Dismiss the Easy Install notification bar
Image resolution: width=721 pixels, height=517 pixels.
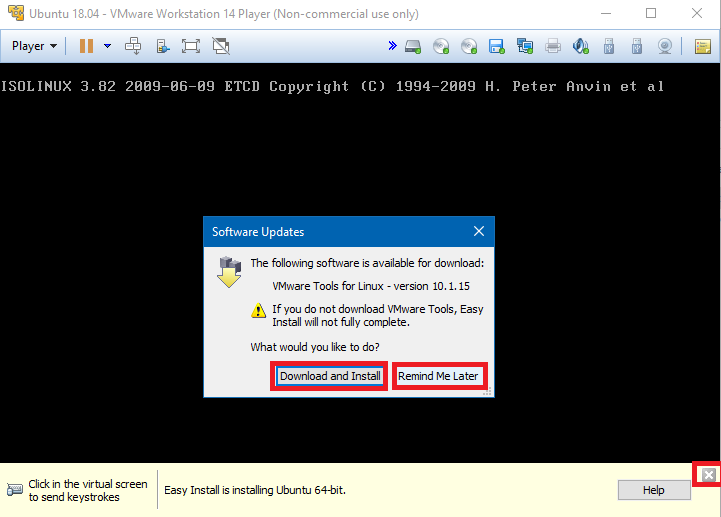pyautogui.click(x=709, y=475)
